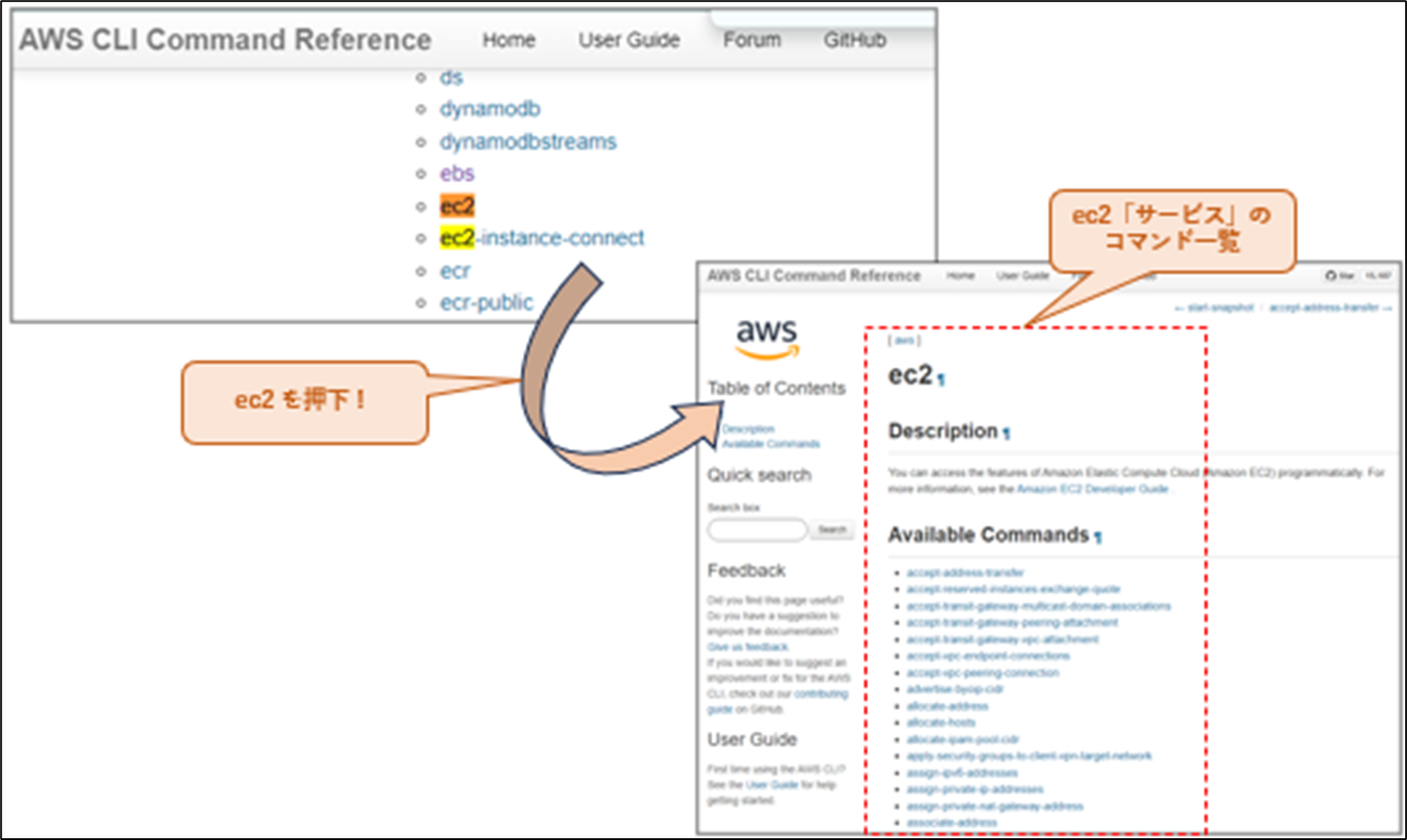Open assign-private-nat-gateway-address command
This screenshot has height=840, width=1407.
click(995, 806)
